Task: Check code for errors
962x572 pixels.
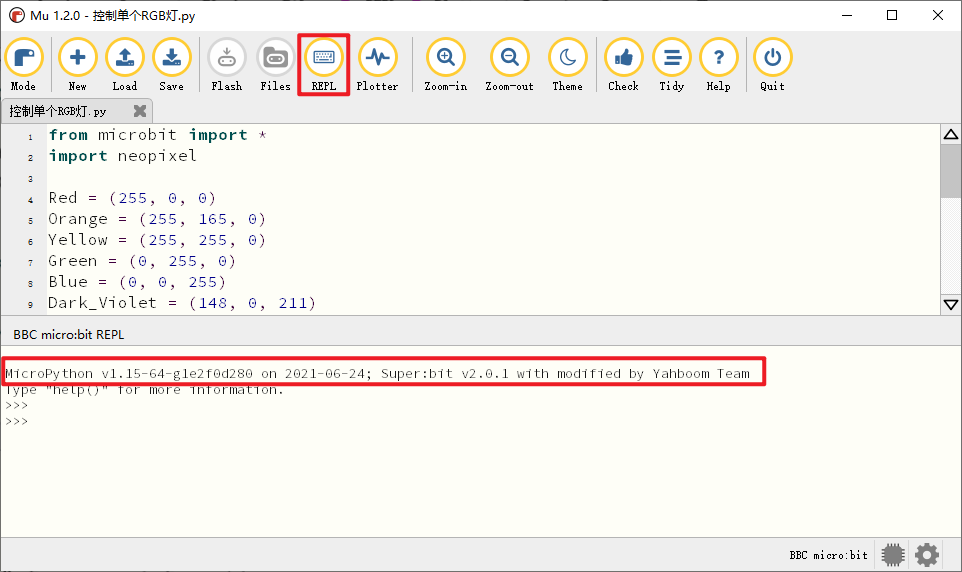Action: coord(623,64)
